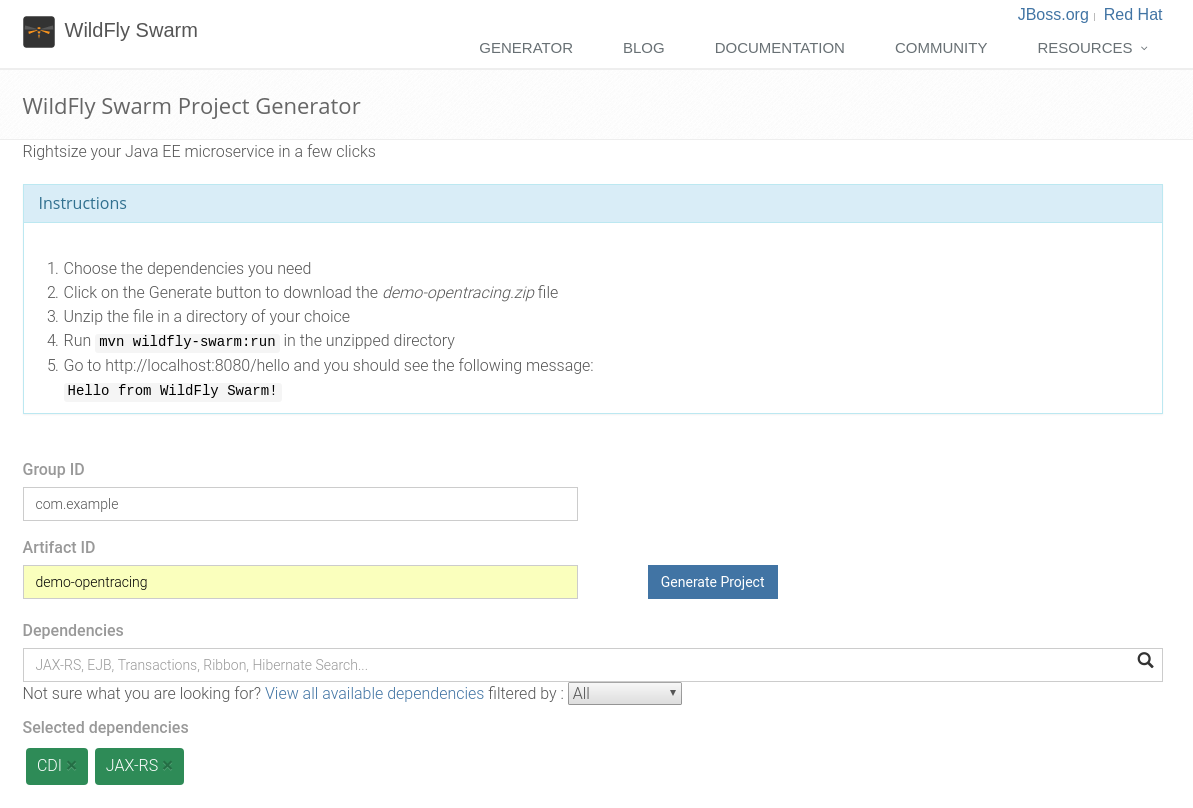Visit the COMMUNITY section
This screenshot has width=1193, height=808.
pos(940,48)
